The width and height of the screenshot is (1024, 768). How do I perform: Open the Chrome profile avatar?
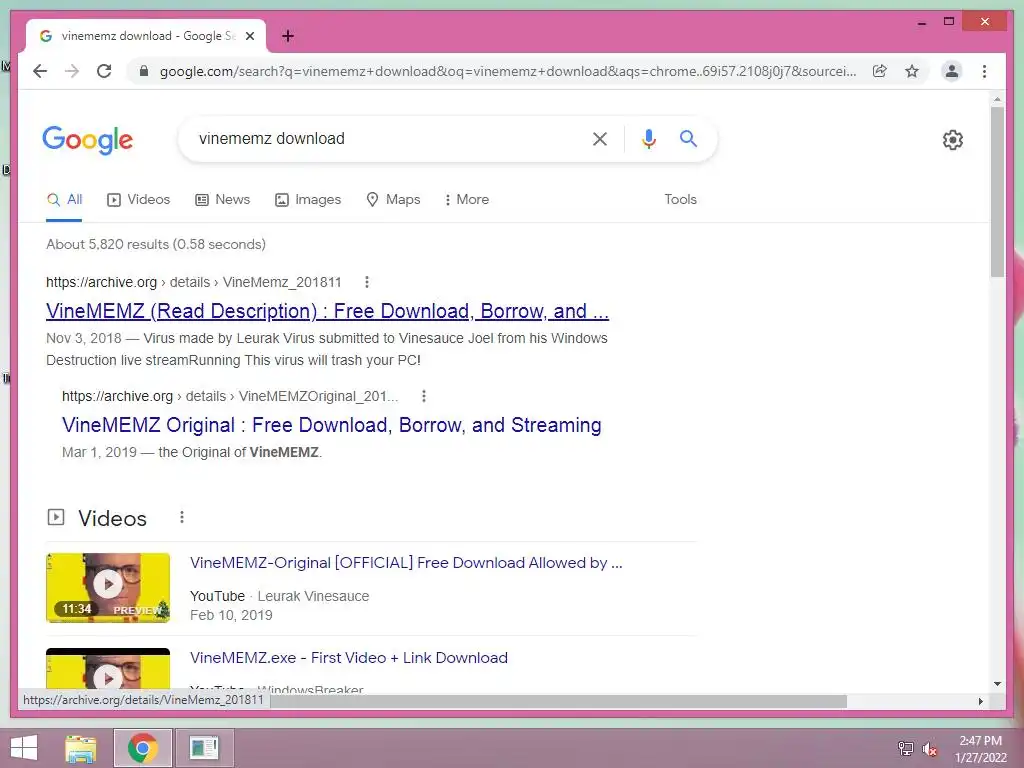pos(952,71)
